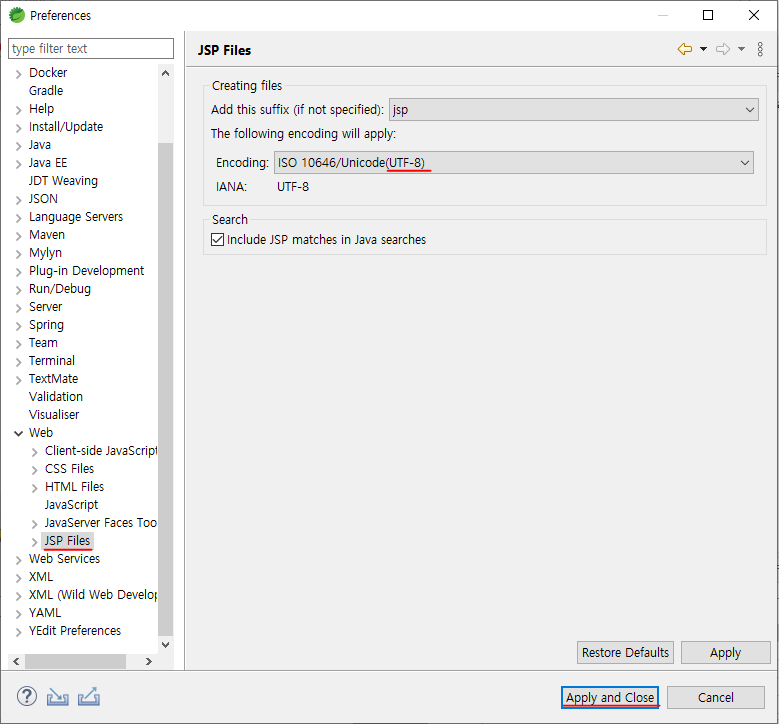Screen dimensions: 779x724
Task: Close the Preferences window
Action: (754, 15)
